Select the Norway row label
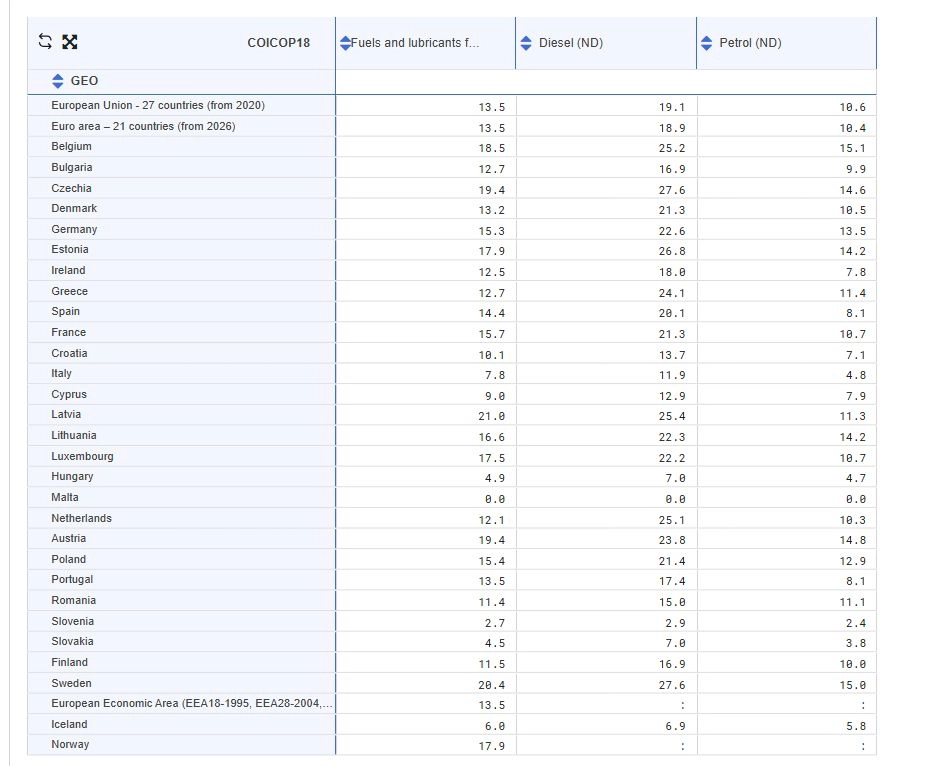The image size is (930, 766). point(70,745)
